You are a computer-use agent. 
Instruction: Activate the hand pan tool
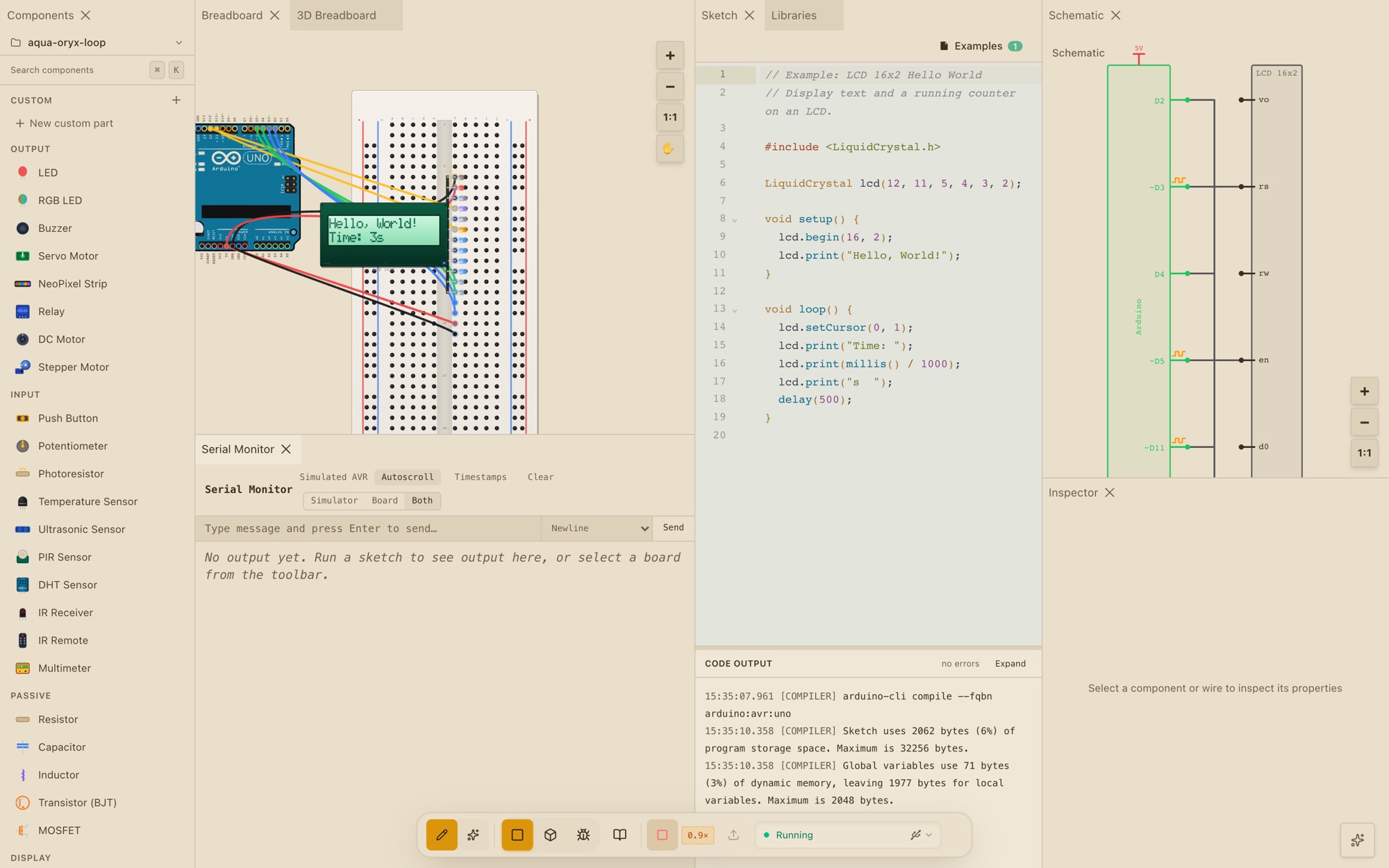coord(670,149)
